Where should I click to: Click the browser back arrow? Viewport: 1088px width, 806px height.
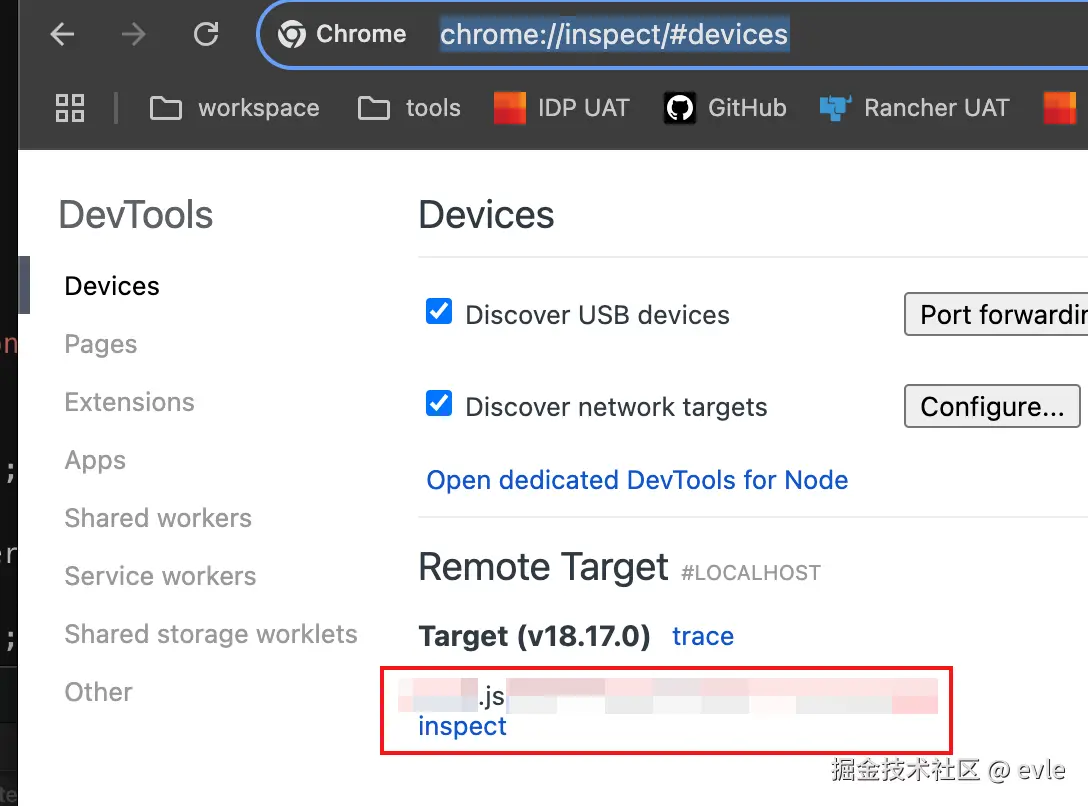(63, 35)
